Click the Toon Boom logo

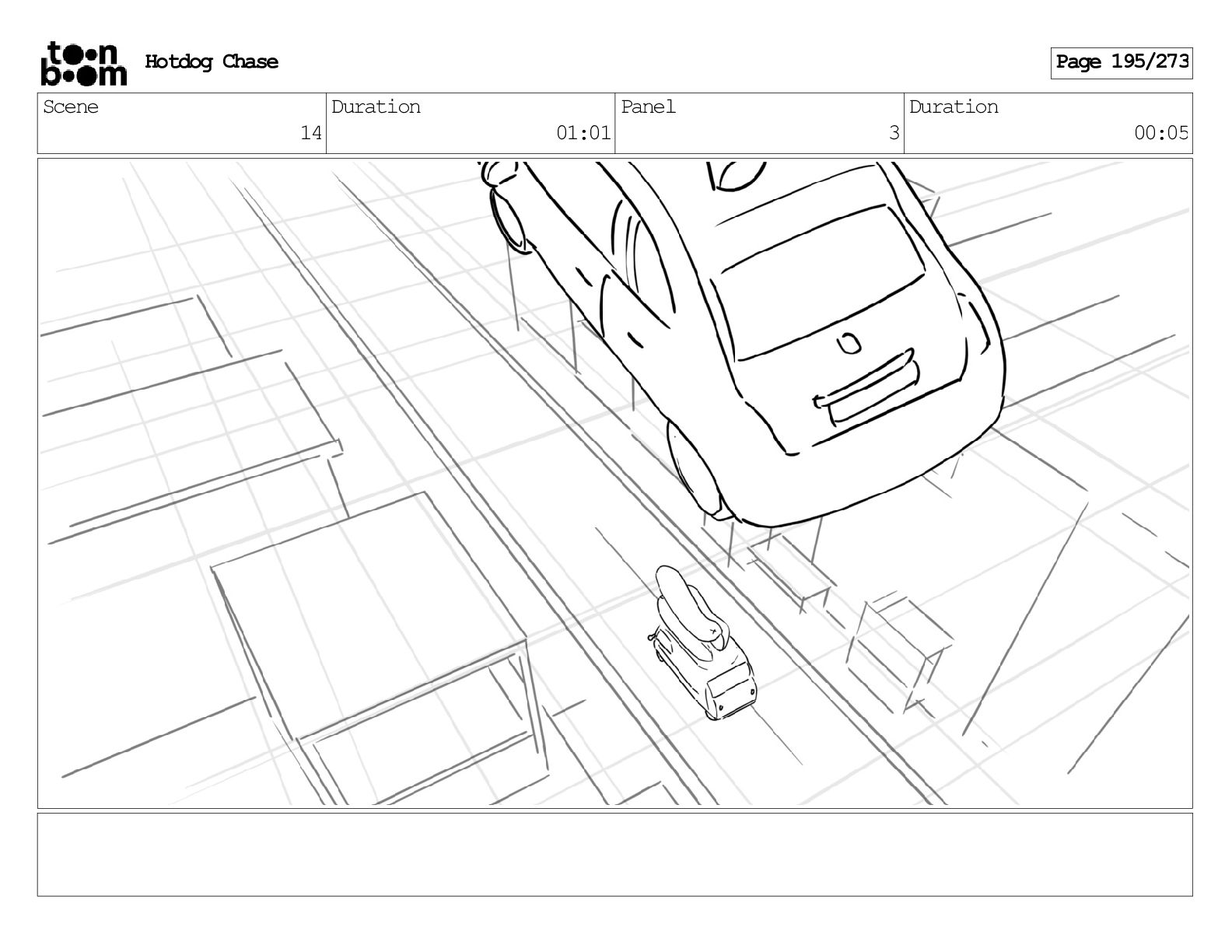coord(83,63)
